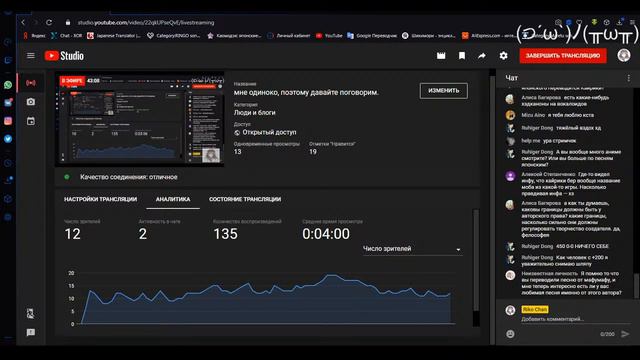Click the chat panel scrollbar
640x360 pixels.
pos(636,286)
